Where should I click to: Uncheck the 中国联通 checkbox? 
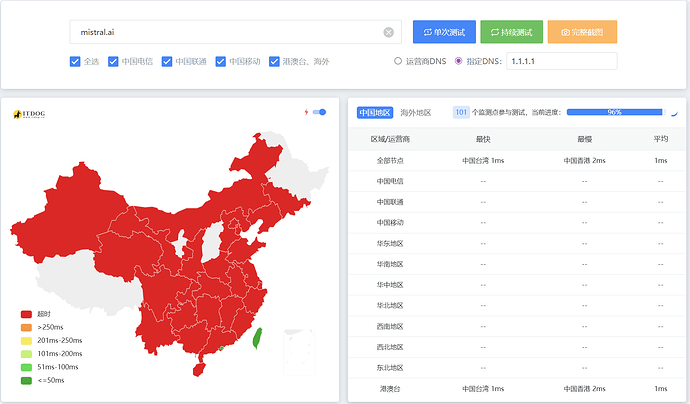coord(167,61)
